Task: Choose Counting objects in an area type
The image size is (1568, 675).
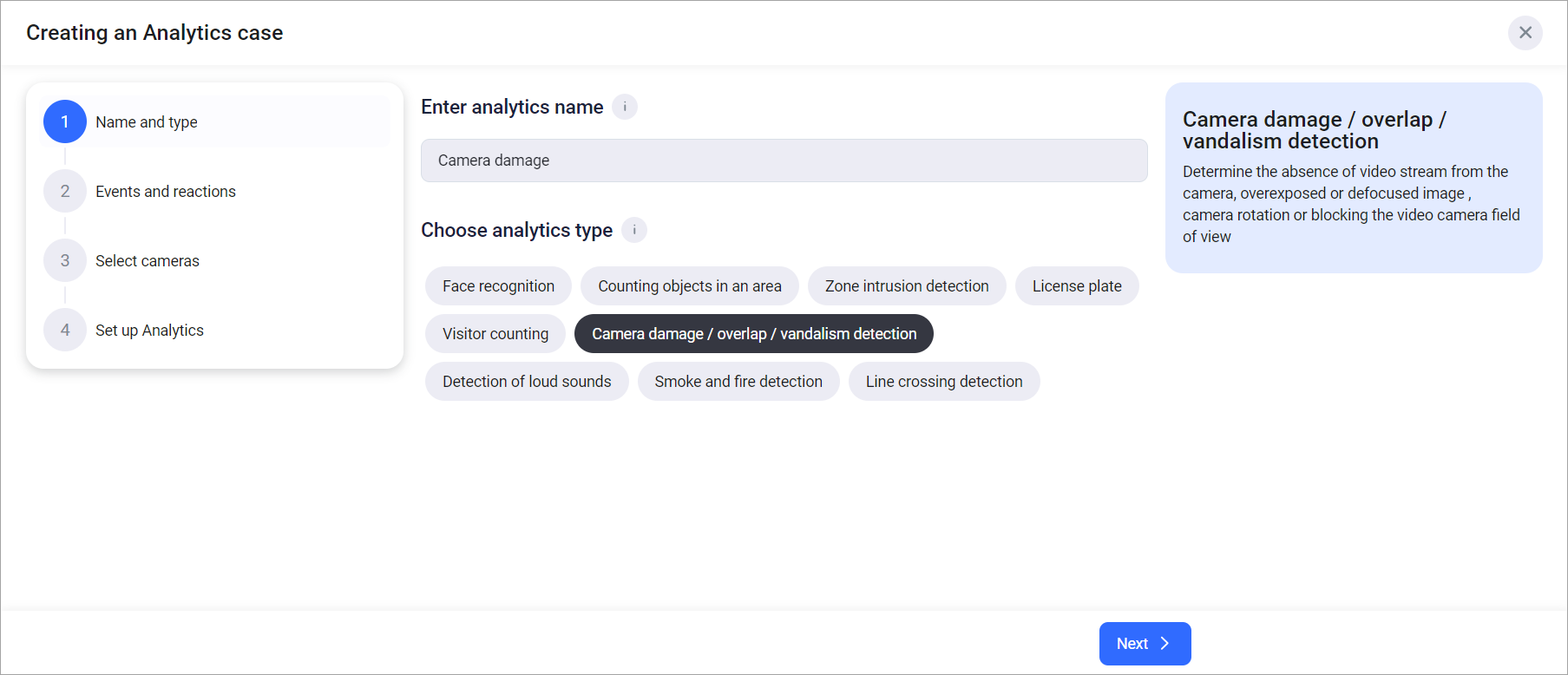Action: 689,286
